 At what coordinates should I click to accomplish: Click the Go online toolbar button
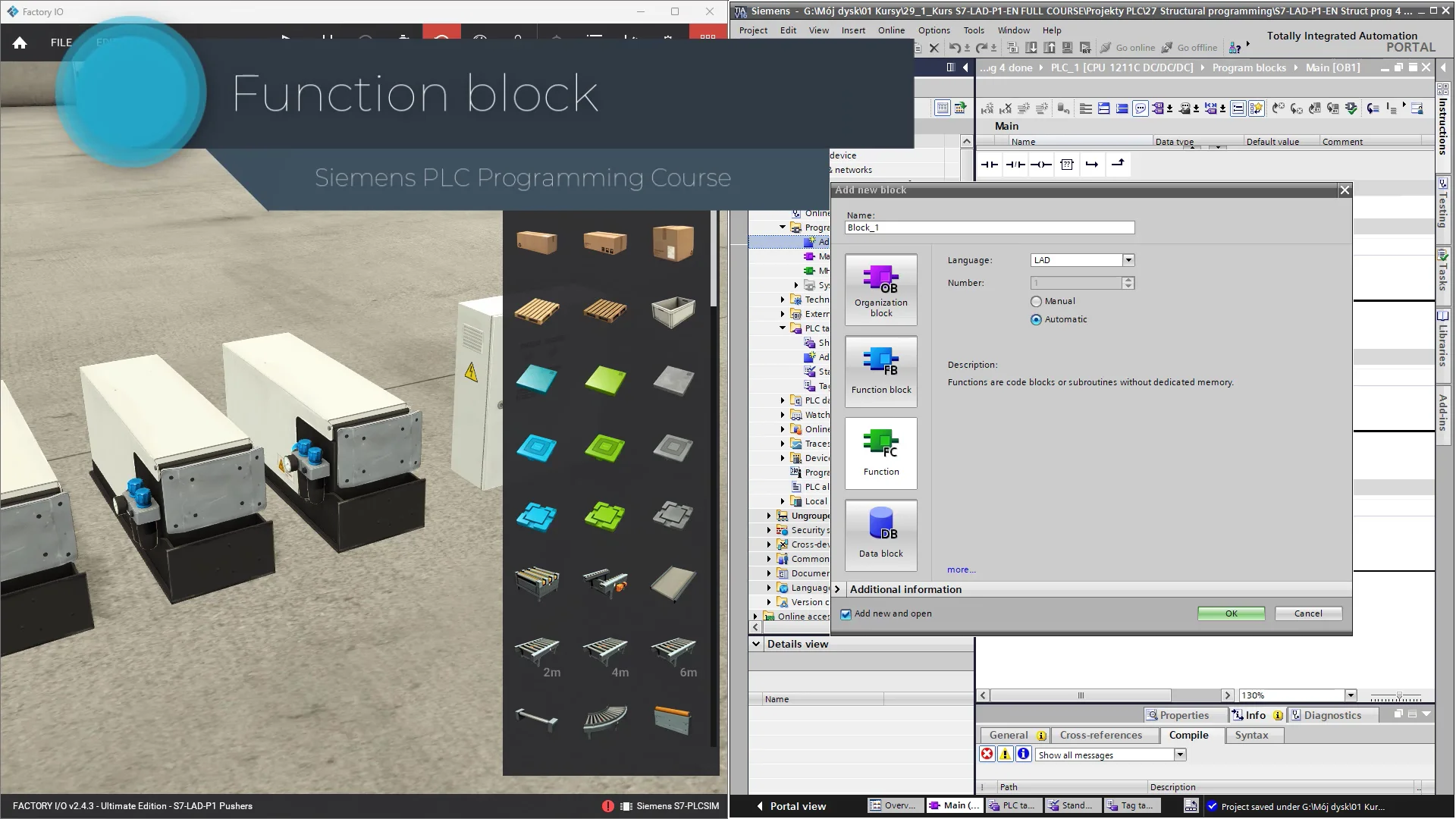point(1127,48)
